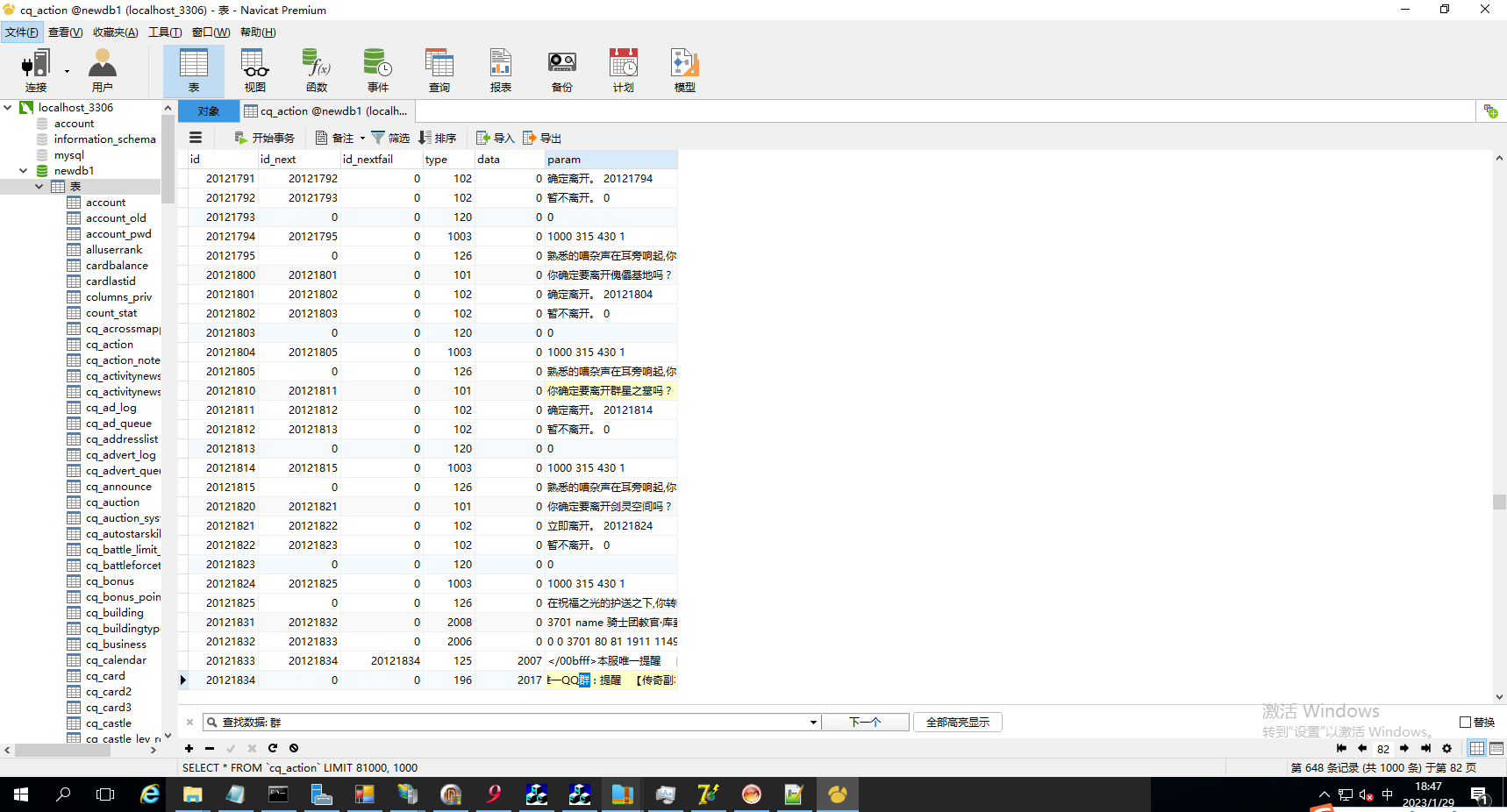Click the param column header
This screenshot has width=1507, height=812.
(611, 160)
